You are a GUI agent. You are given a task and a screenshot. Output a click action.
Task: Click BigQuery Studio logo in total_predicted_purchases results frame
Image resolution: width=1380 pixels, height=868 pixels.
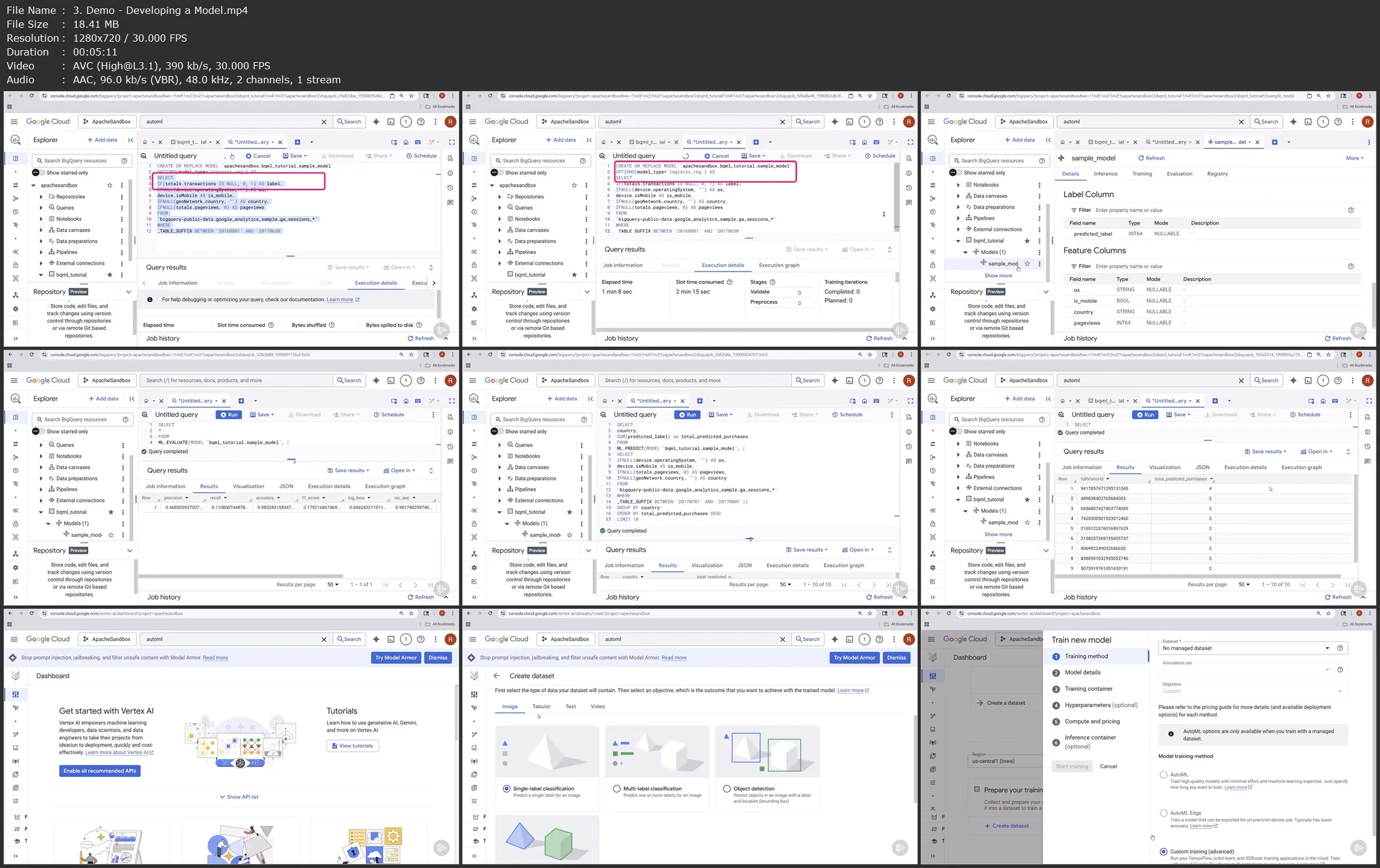pos(933,399)
